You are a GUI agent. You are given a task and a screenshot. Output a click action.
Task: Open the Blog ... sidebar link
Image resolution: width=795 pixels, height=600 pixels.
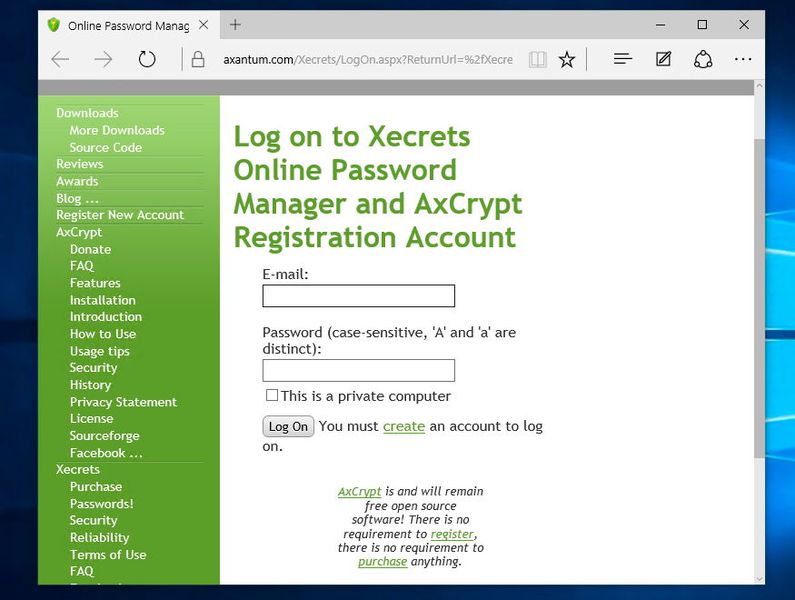77,198
